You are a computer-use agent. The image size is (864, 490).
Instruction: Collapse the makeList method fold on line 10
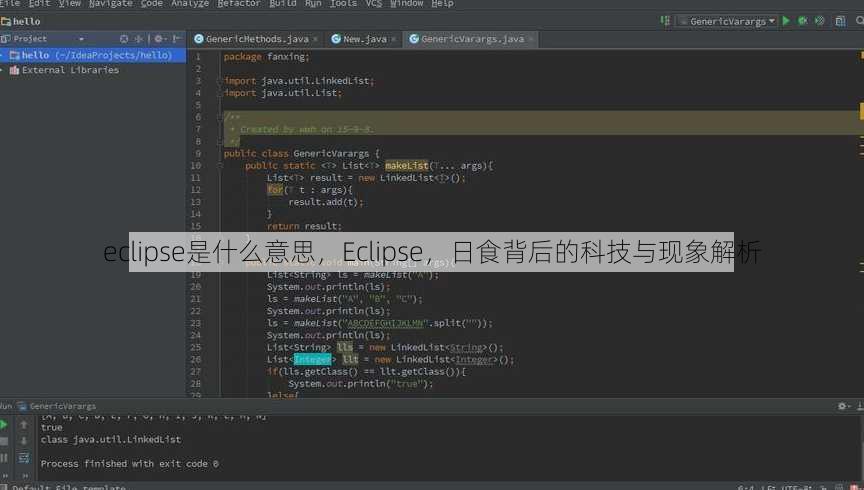pos(220,165)
